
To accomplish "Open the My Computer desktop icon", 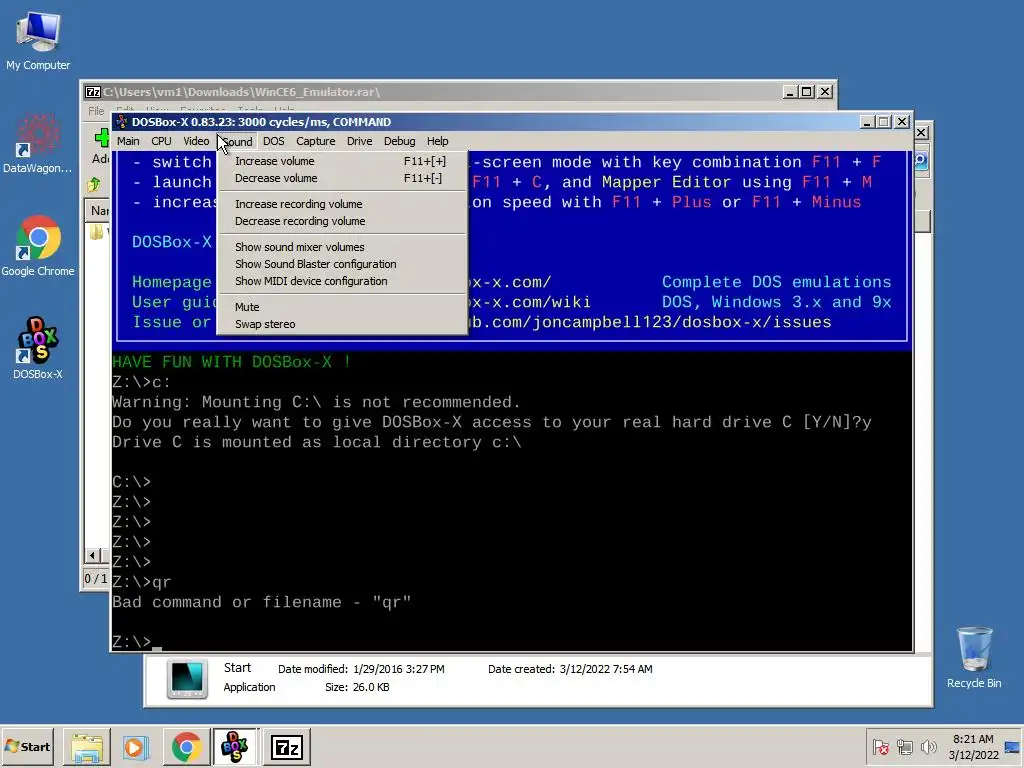I will [x=38, y=41].
